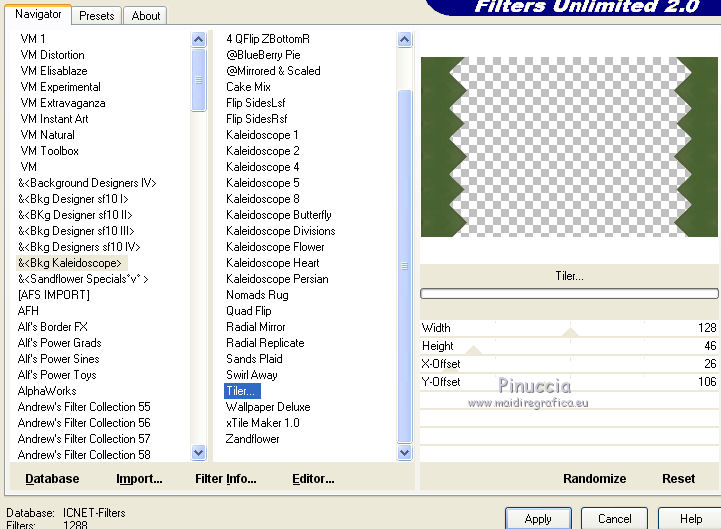Select VM Elisablaze category
Screen dimensions: 721x529
click(54, 71)
